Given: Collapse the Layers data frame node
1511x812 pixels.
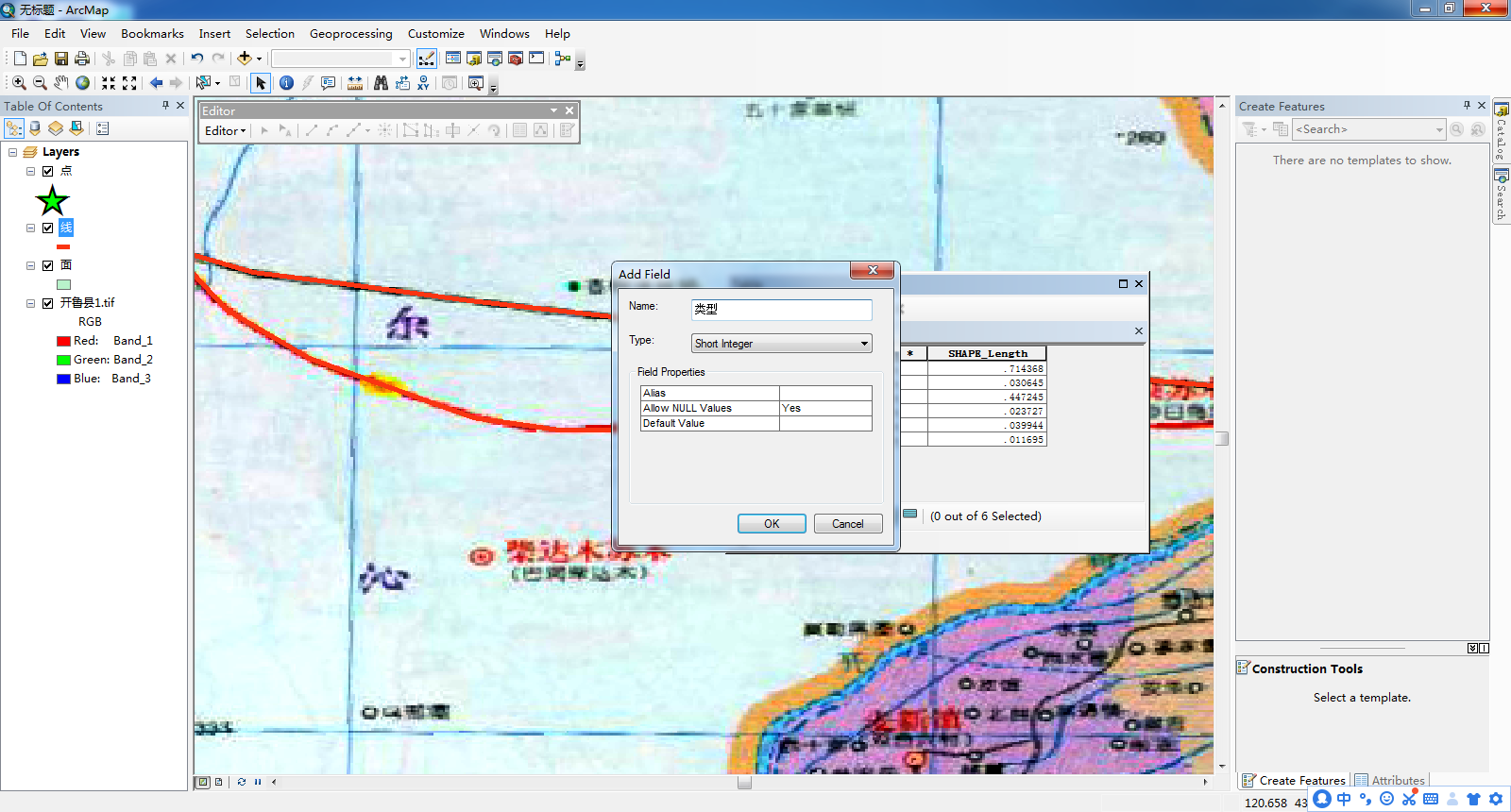Looking at the screenshot, I should pyautogui.click(x=13, y=152).
